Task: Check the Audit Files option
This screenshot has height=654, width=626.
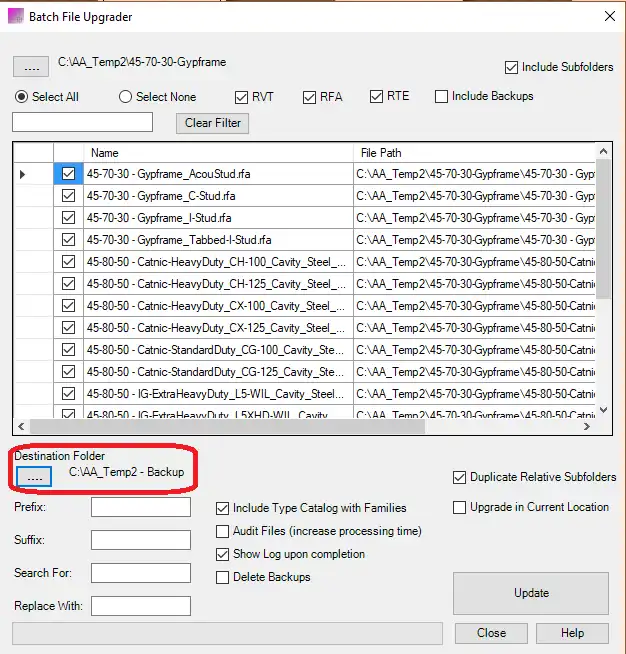Action: (223, 531)
